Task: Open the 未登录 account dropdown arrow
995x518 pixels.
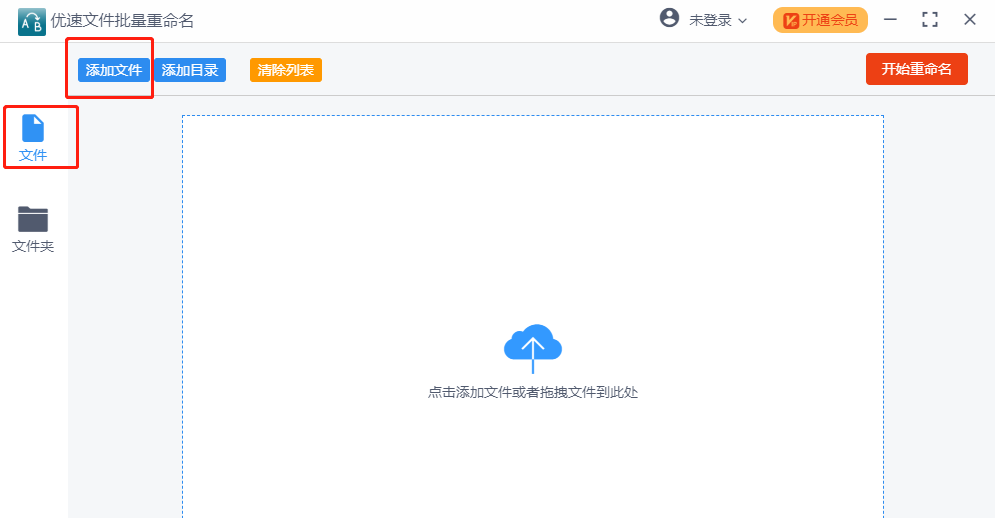Action: 742,21
